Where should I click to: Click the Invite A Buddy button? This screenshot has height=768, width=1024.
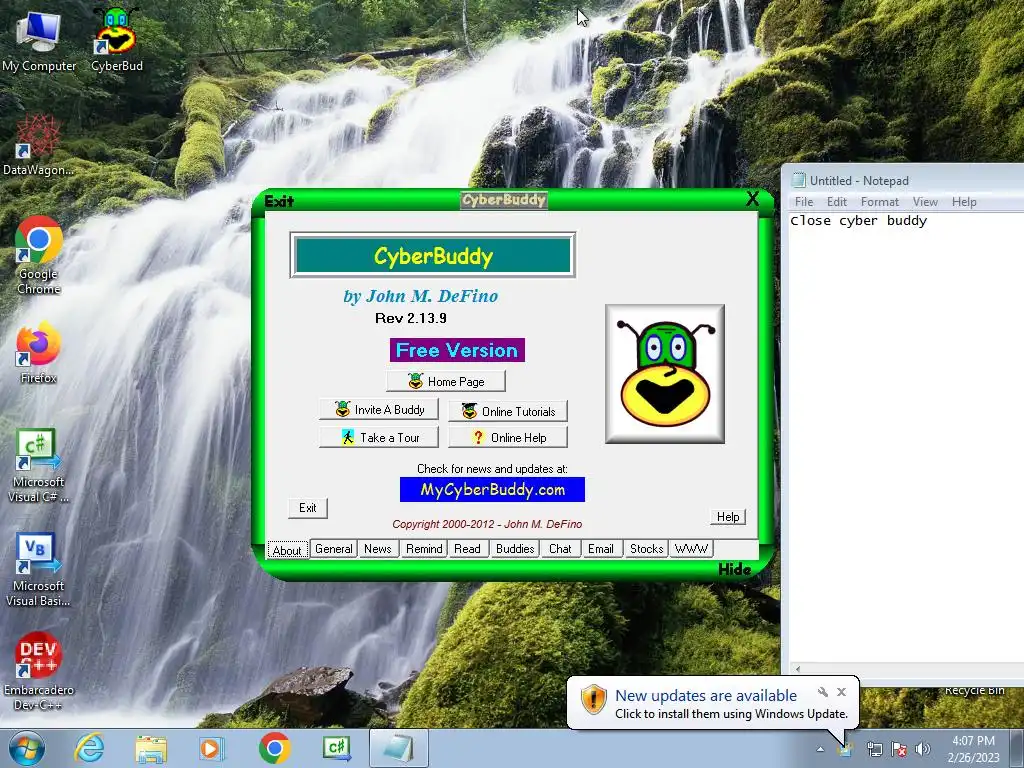tap(379, 409)
